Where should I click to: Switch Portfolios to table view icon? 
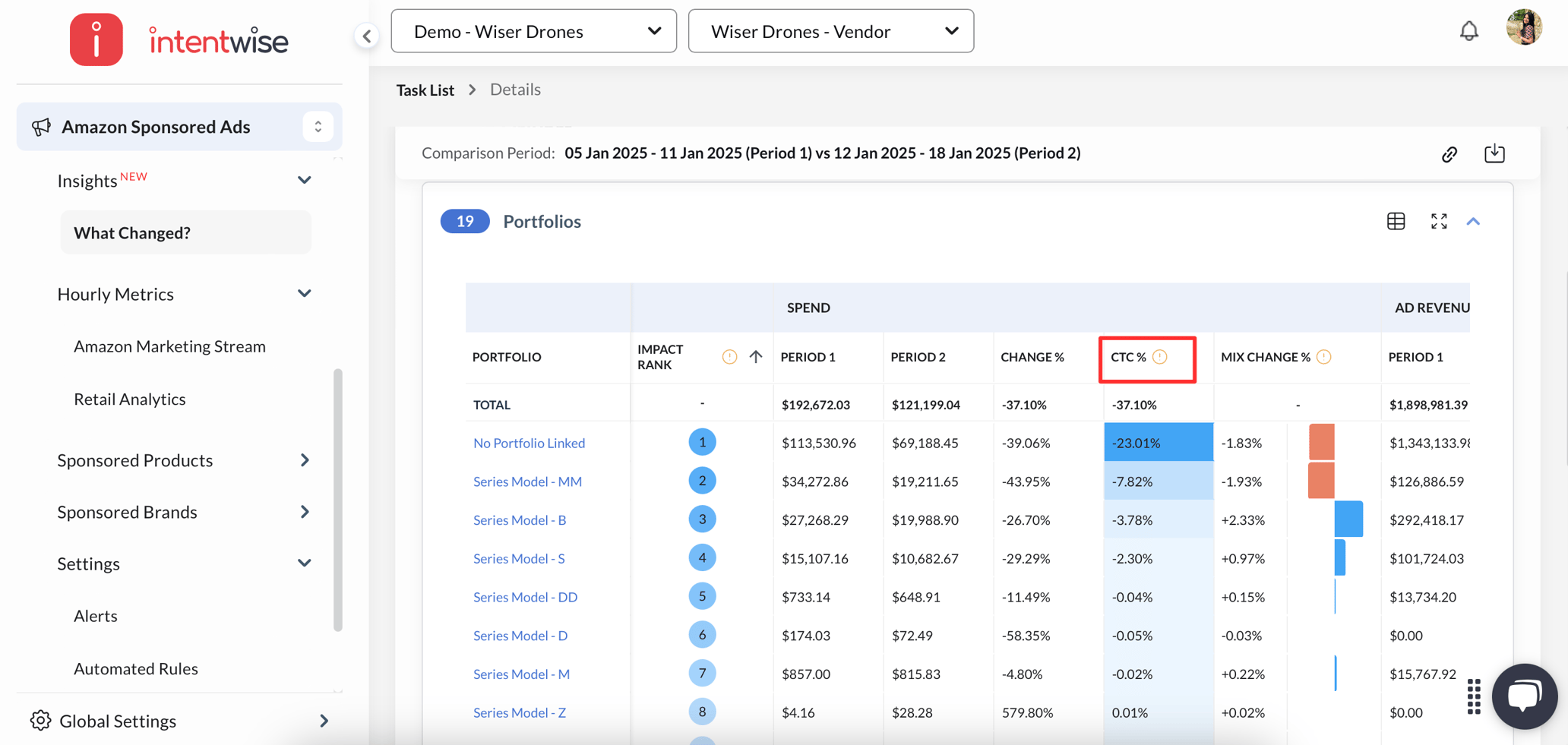[x=1396, y=221]
